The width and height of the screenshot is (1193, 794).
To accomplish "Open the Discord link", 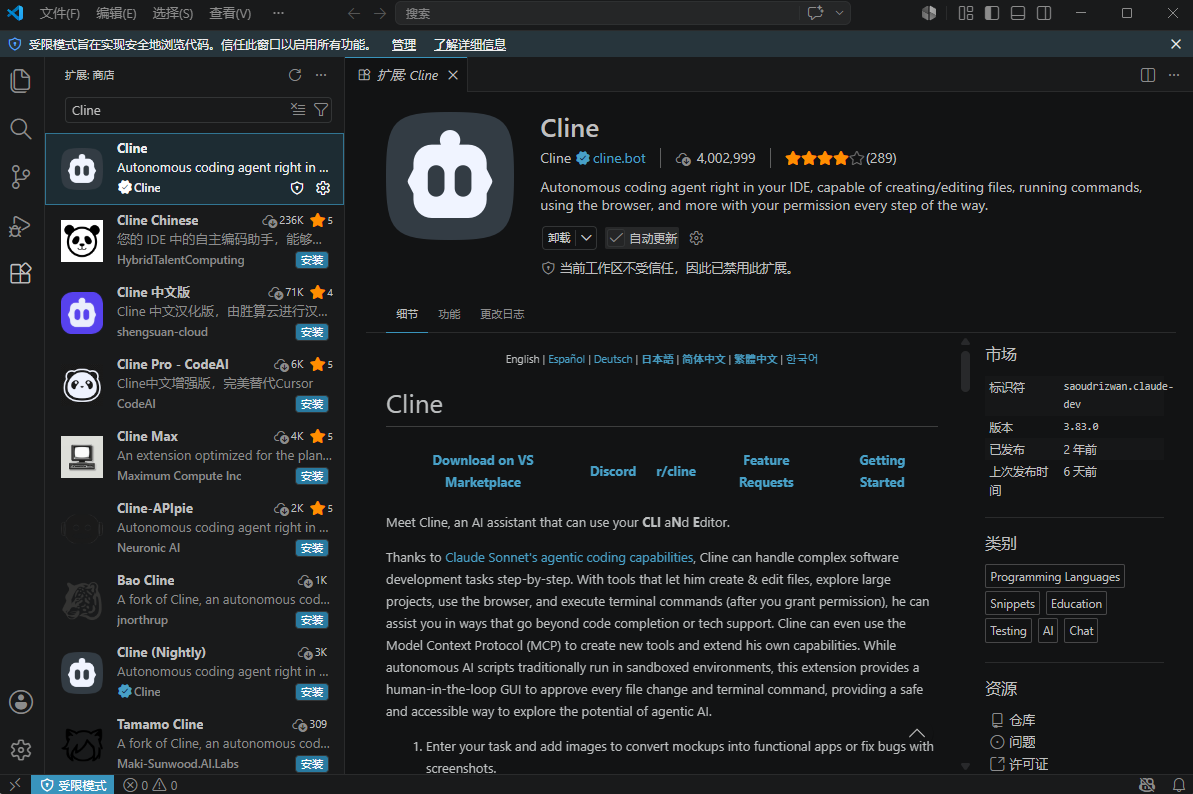I will click(612, 471).
